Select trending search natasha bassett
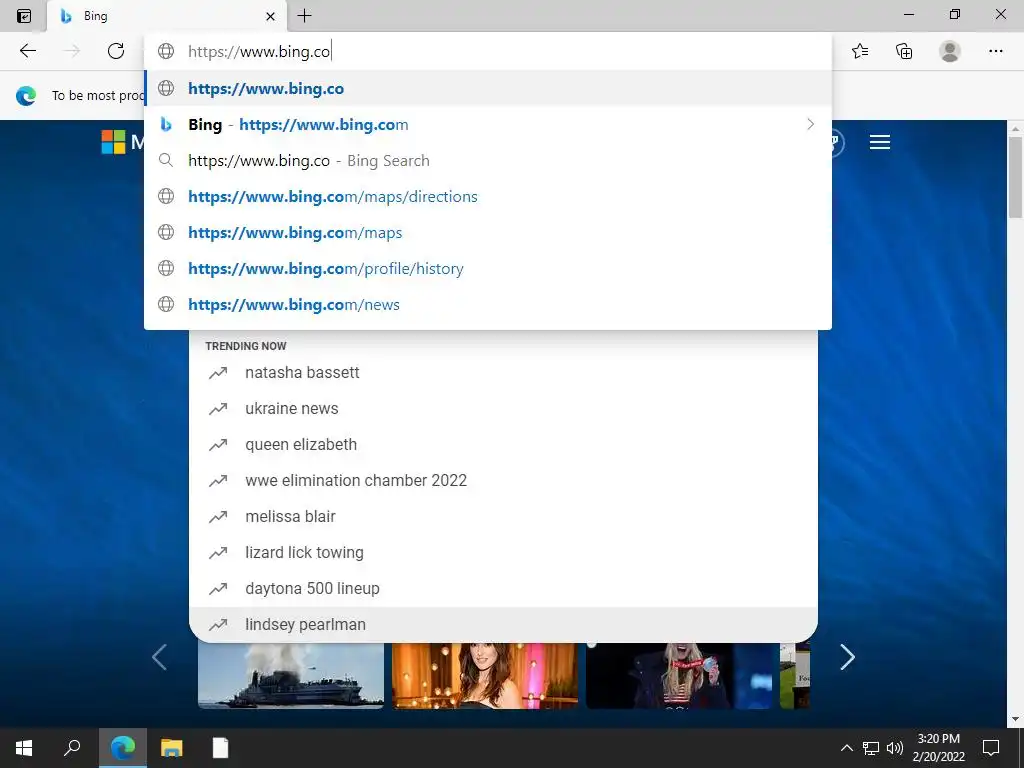The width and height of the screenshot is (1024, 768). (503, 372)
